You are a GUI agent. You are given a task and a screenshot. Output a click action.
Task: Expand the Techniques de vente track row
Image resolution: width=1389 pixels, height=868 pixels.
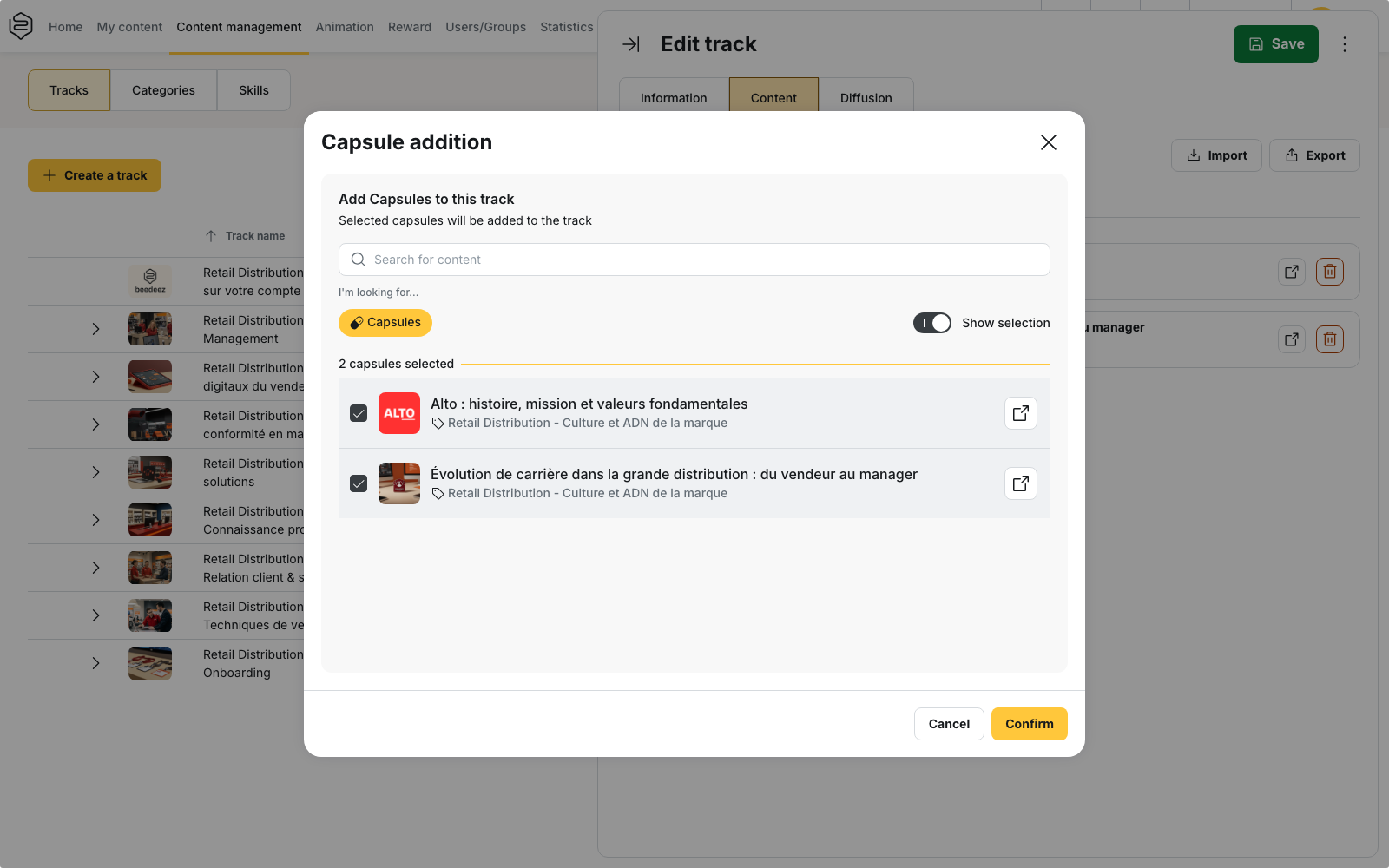pyautogui.click(x=95, y=615)
